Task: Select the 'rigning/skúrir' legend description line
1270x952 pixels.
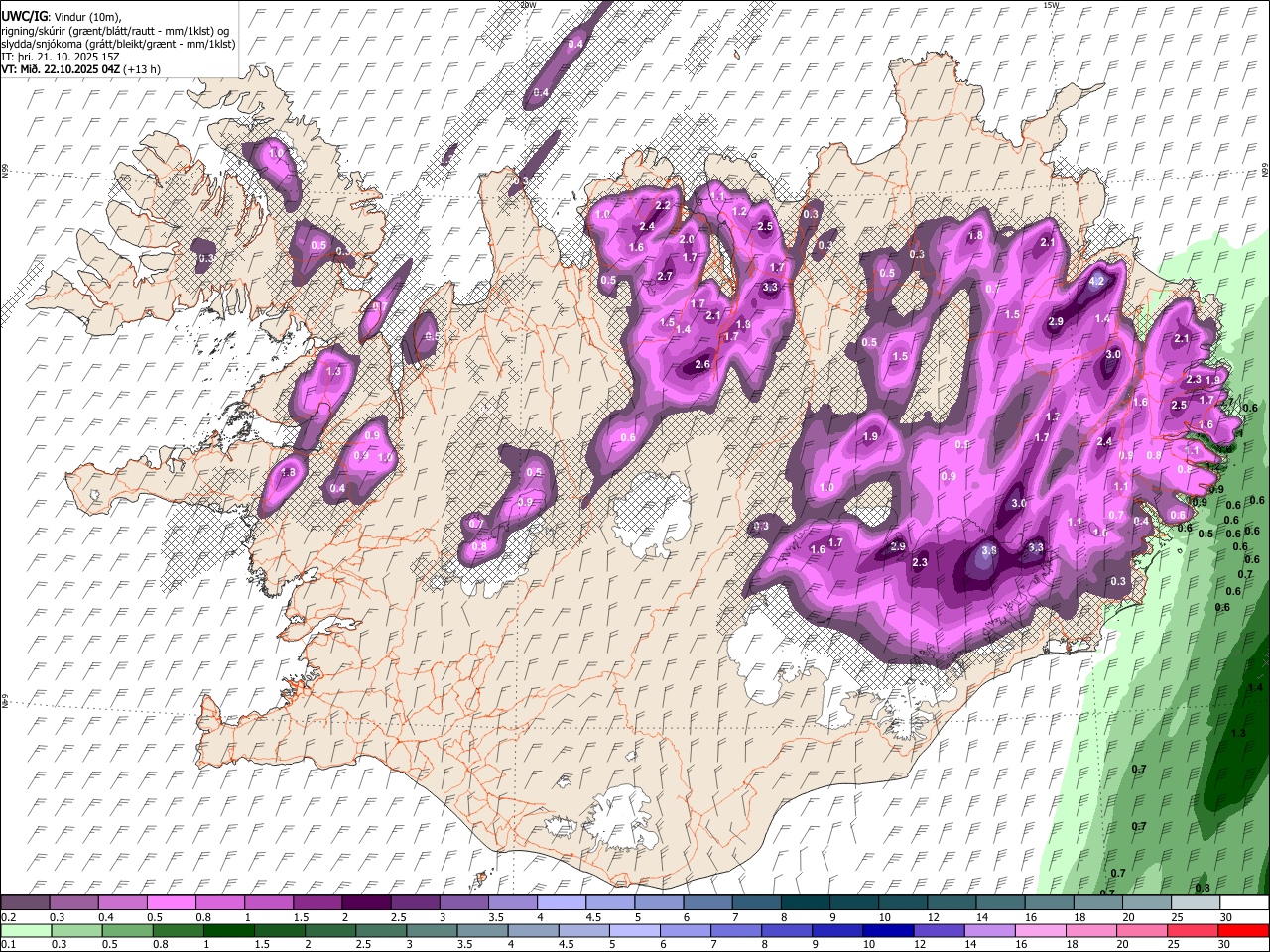Action: click(x=117, y=31)
